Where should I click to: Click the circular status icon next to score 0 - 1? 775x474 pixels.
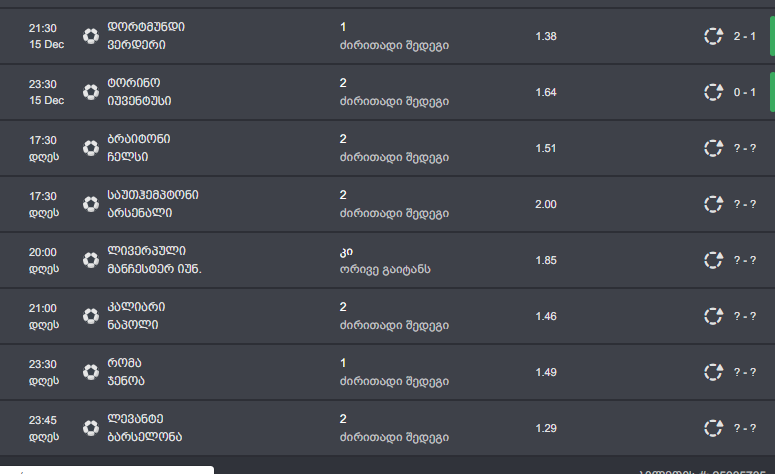click(x=713, y=92)
